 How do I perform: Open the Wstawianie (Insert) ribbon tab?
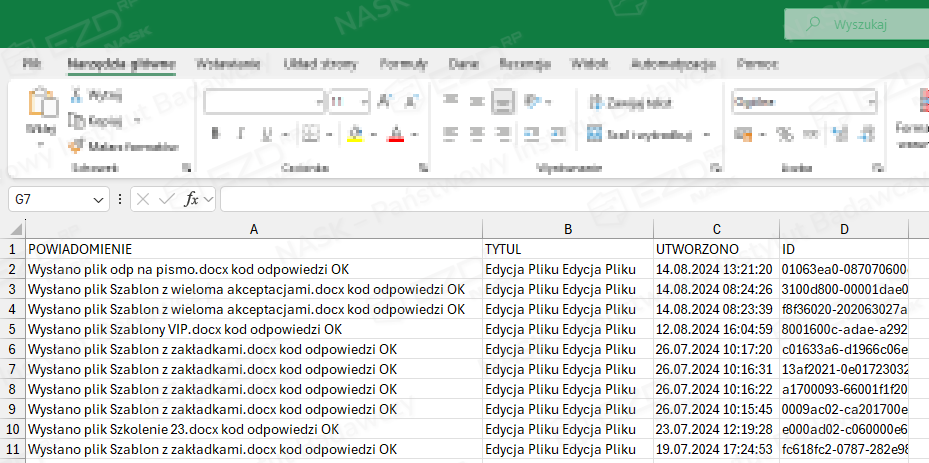click(x=228, y=64)
